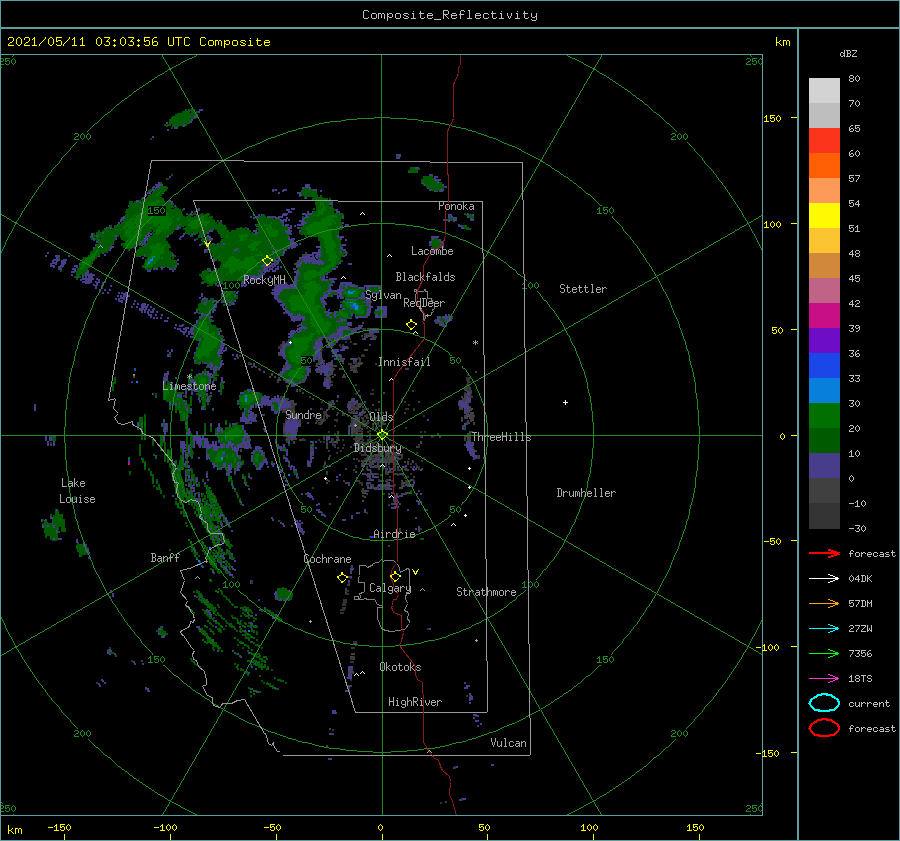Click the Ponoka label
This screenshot has width=900, height=841.
(x=456, y=206)
